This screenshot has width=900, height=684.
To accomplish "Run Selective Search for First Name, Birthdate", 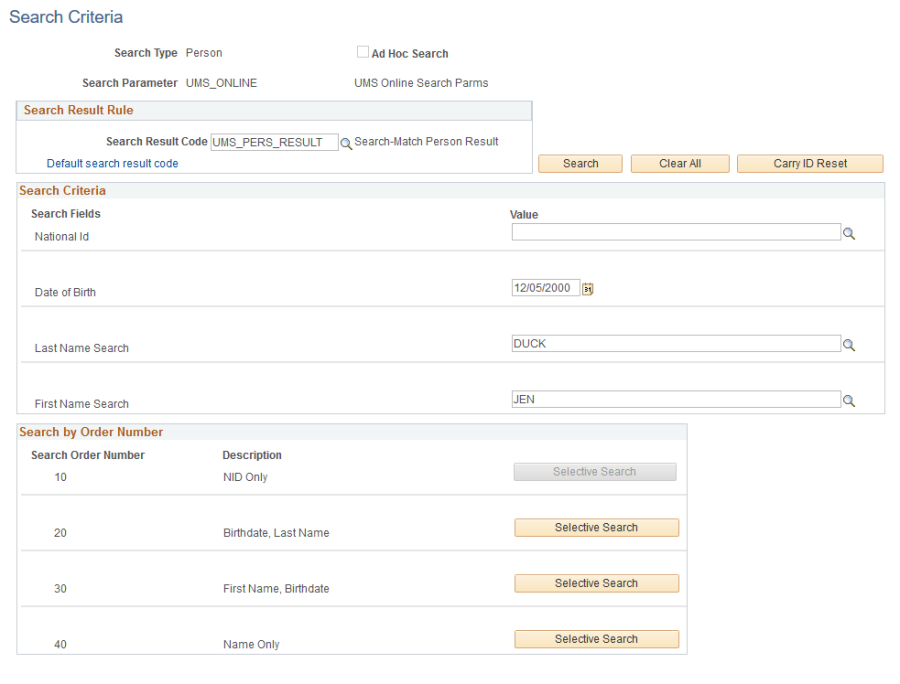I will coord(596,583).
